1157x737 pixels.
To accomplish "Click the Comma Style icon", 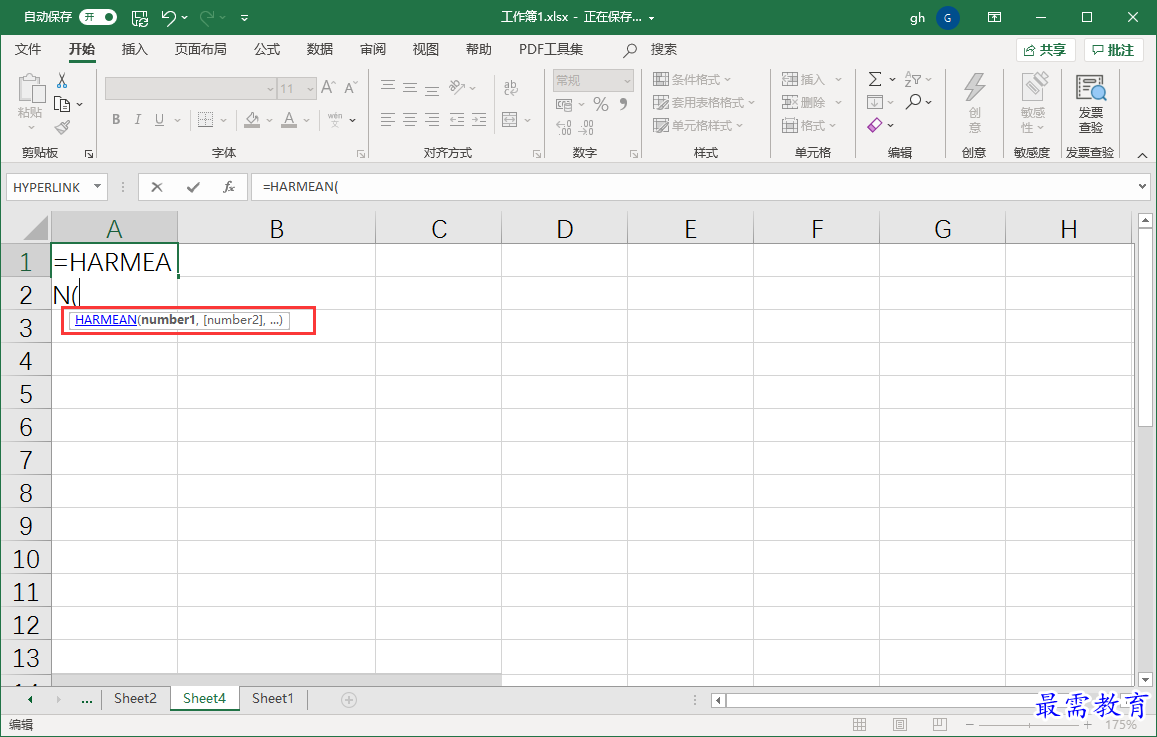I will pos(624,105).
